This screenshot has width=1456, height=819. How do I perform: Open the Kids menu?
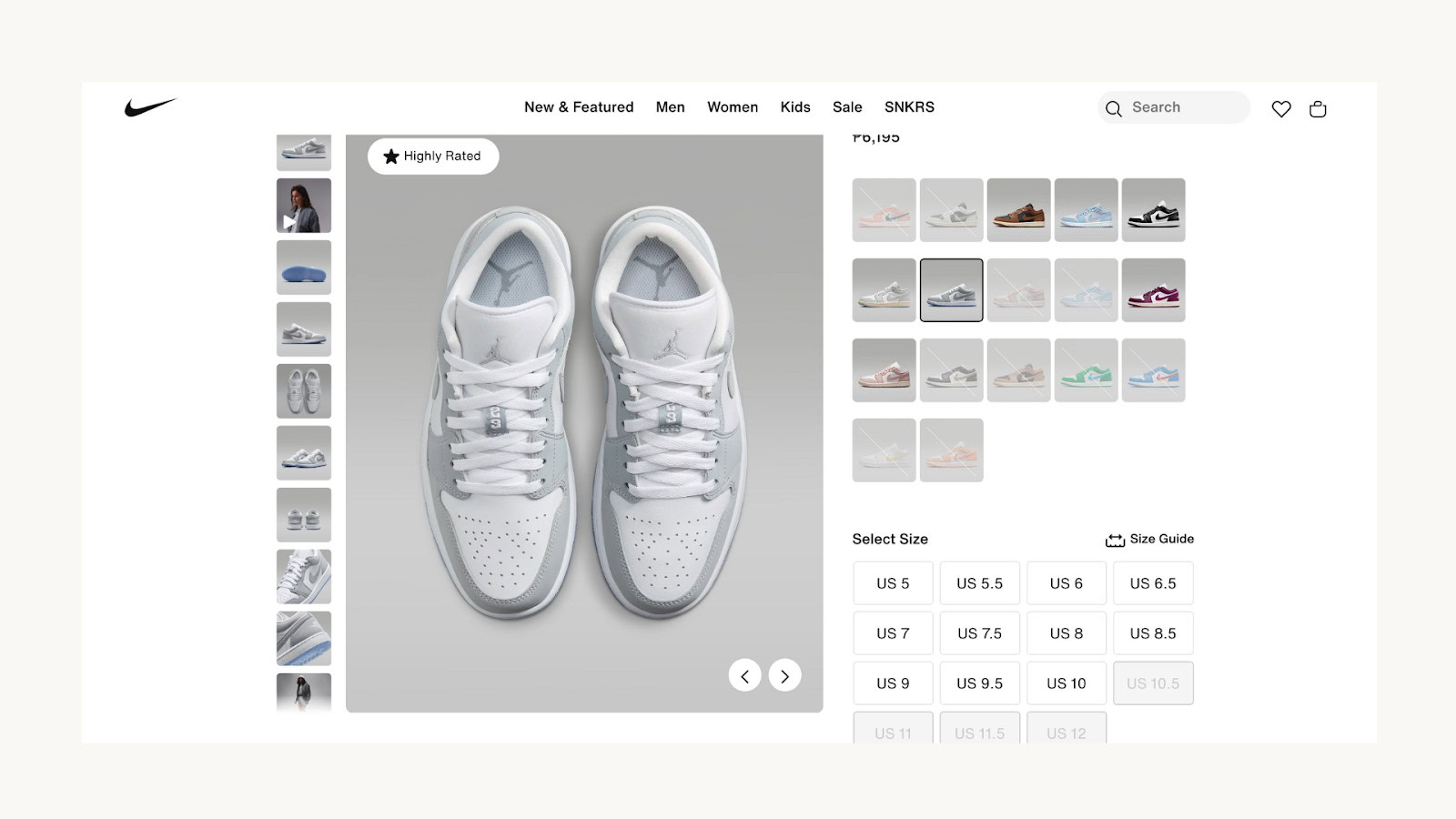(795, 107)
